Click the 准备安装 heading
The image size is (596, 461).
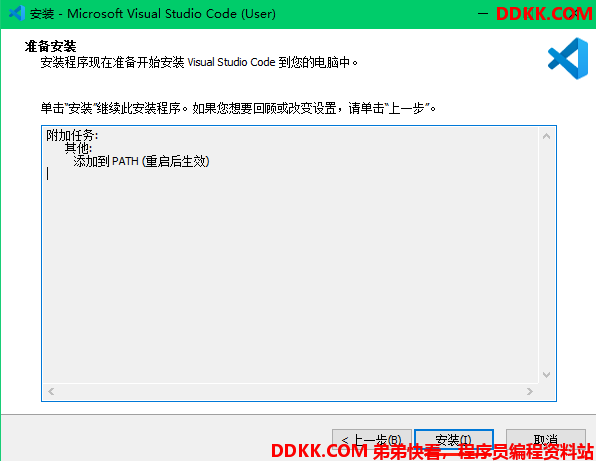click(x=51, y=46)
